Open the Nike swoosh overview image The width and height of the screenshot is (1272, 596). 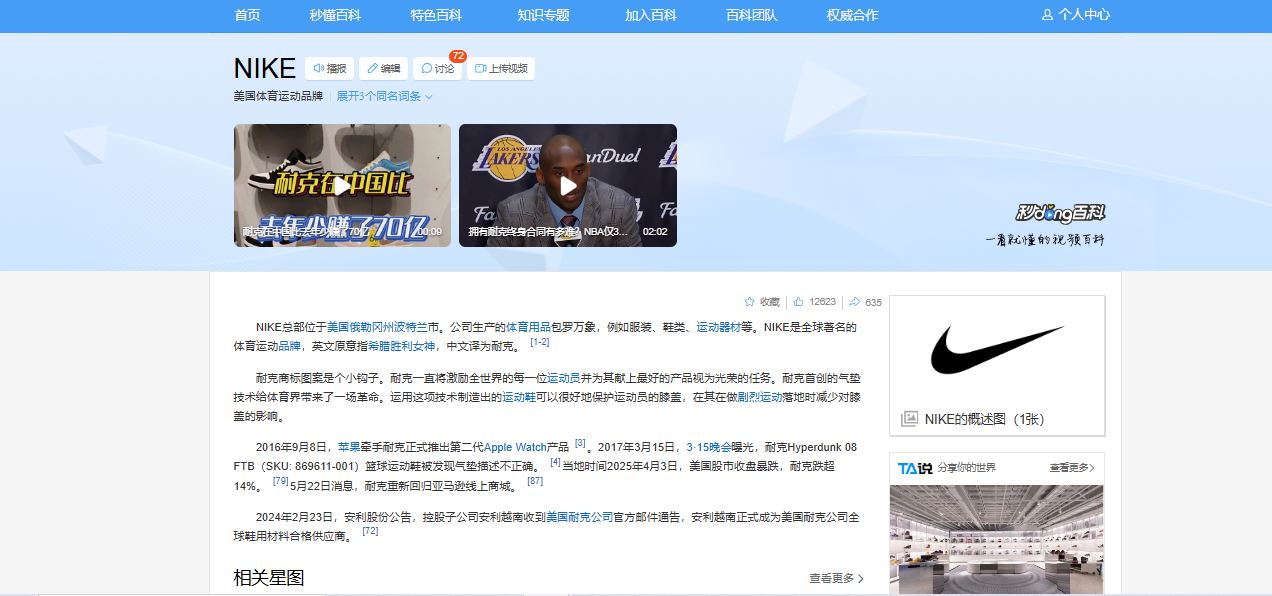click(996, 350)
